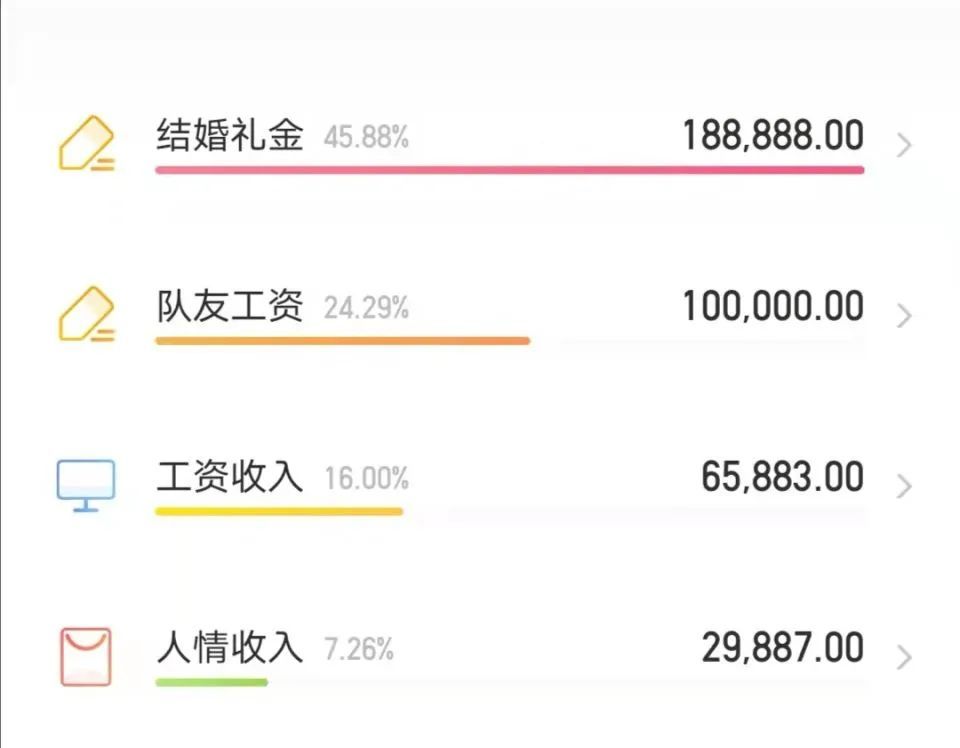Click the pencil icon beside 结婚礼金
The image size is (960, 748).
[86, 144]
